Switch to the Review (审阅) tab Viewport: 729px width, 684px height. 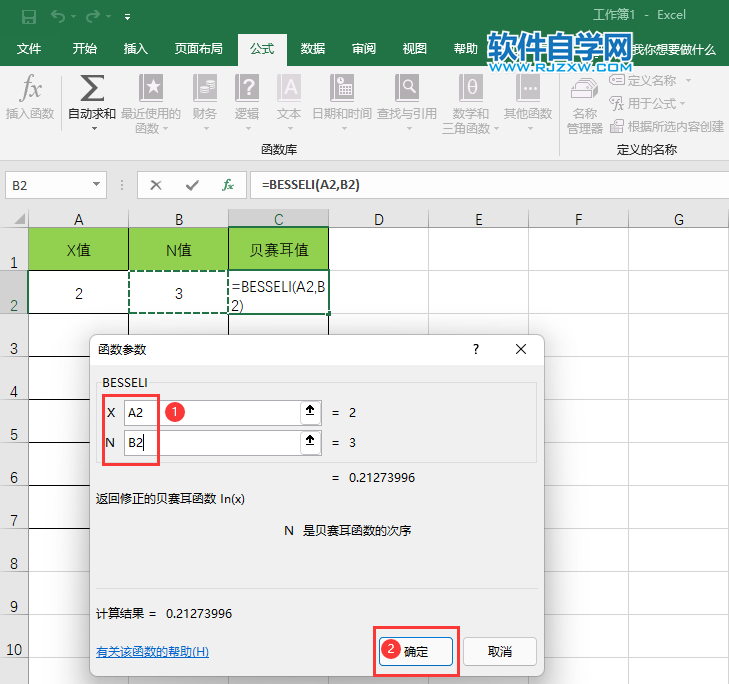click(x=364, y=49)
